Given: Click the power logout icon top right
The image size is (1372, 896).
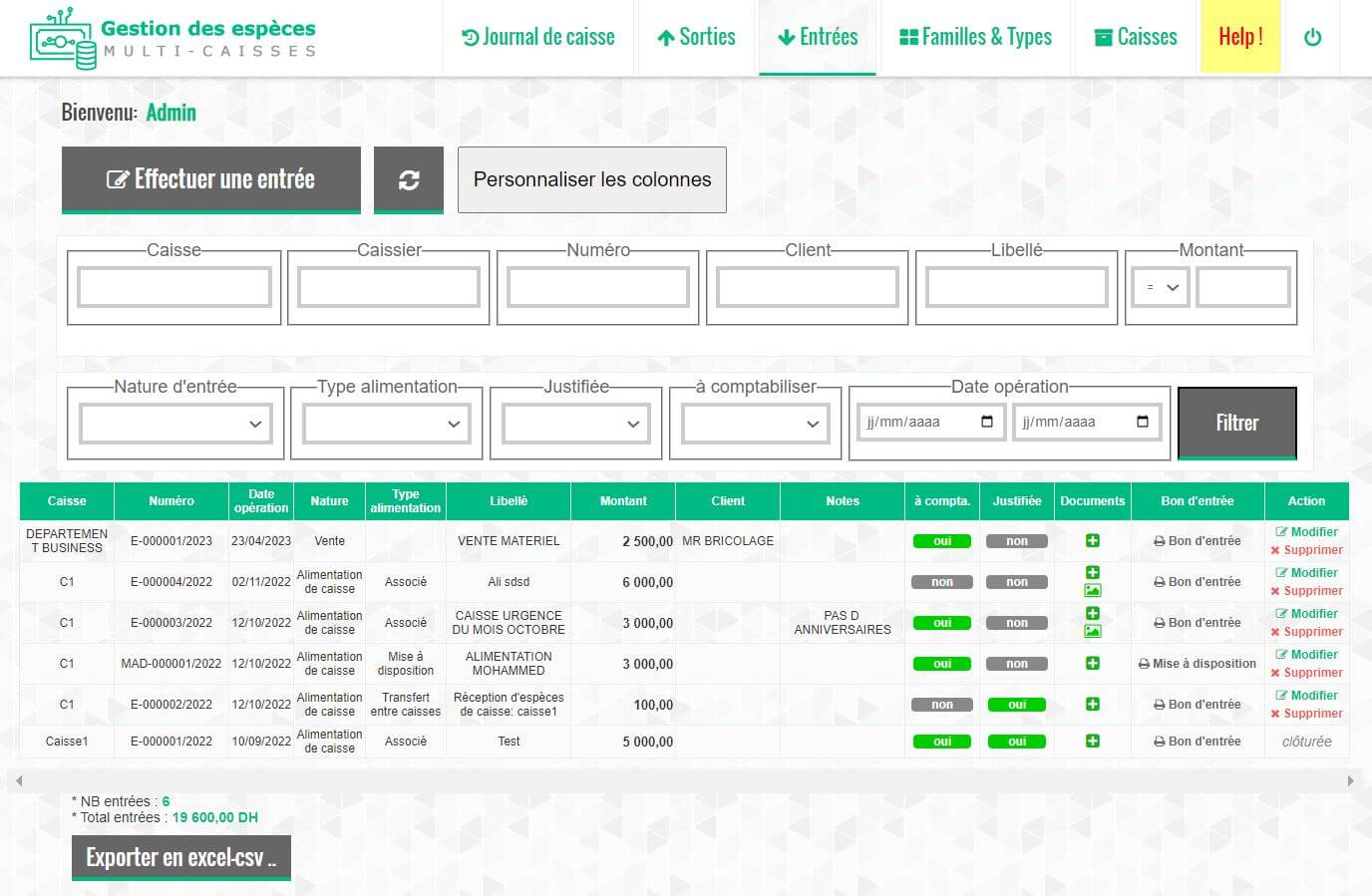Looking at the screenshot, I should click(x=1313, y=36).
